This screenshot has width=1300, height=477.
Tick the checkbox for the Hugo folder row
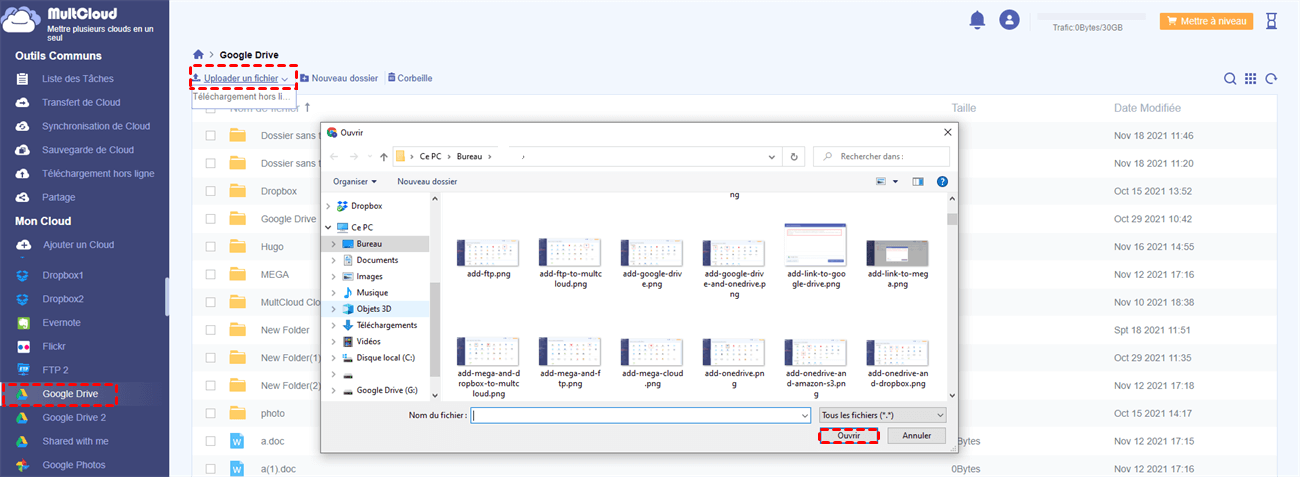point(211,246)
